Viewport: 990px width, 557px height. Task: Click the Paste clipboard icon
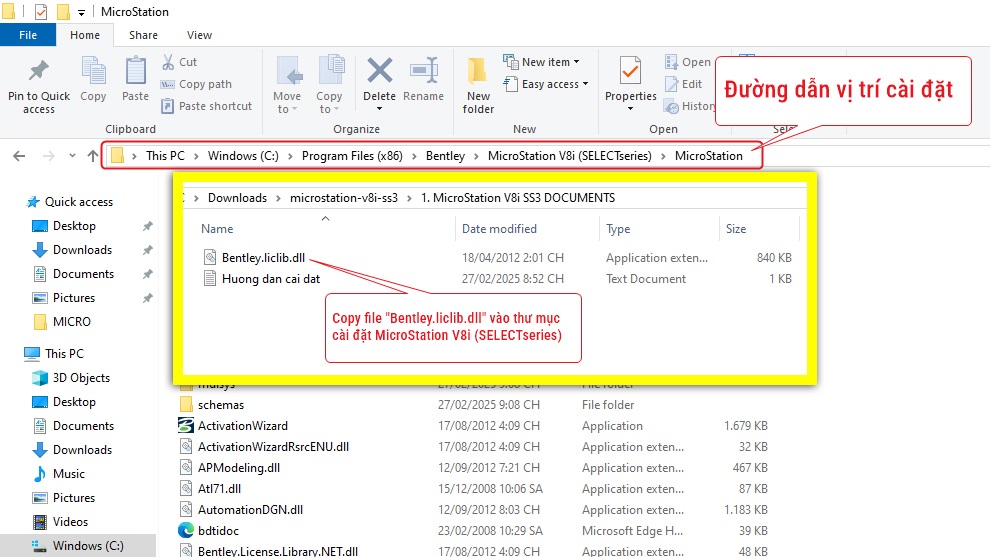[x=135, y=71]
